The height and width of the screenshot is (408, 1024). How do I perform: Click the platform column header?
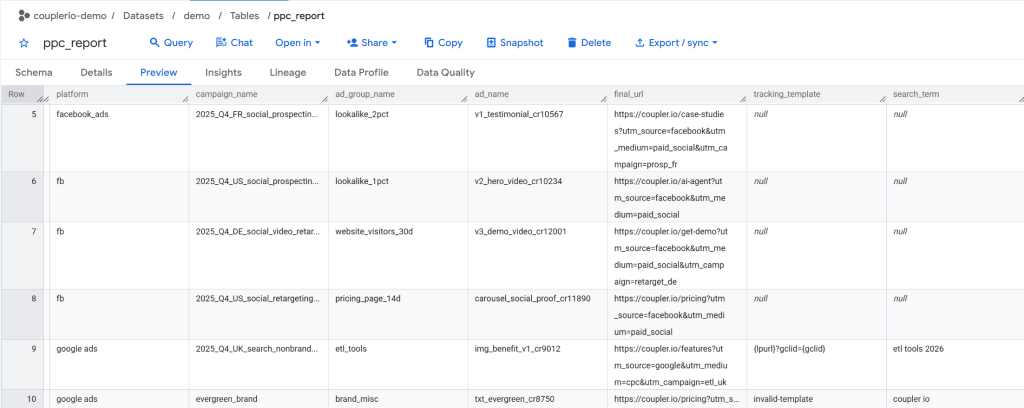coord(72,94)
